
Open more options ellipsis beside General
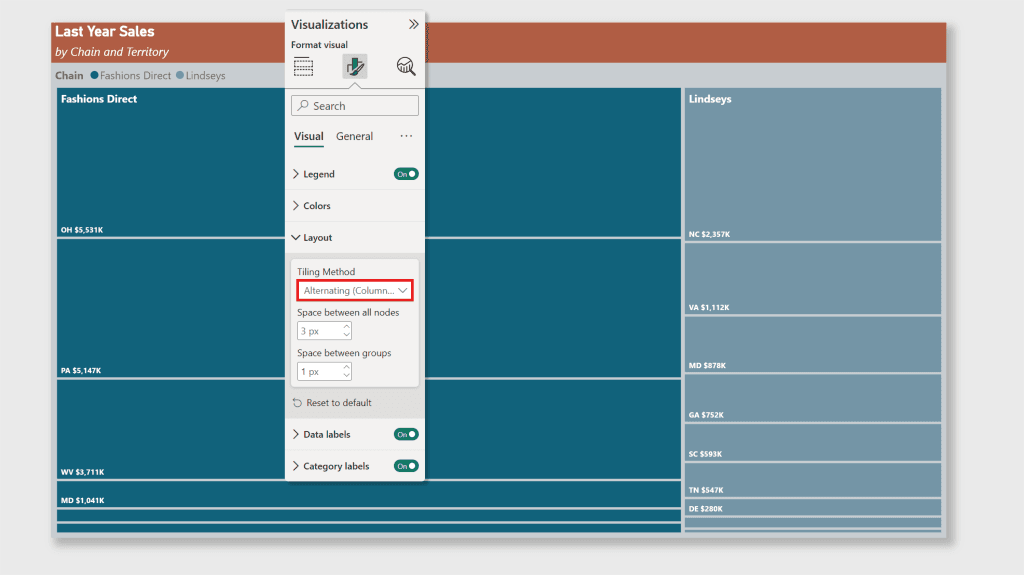406,136
